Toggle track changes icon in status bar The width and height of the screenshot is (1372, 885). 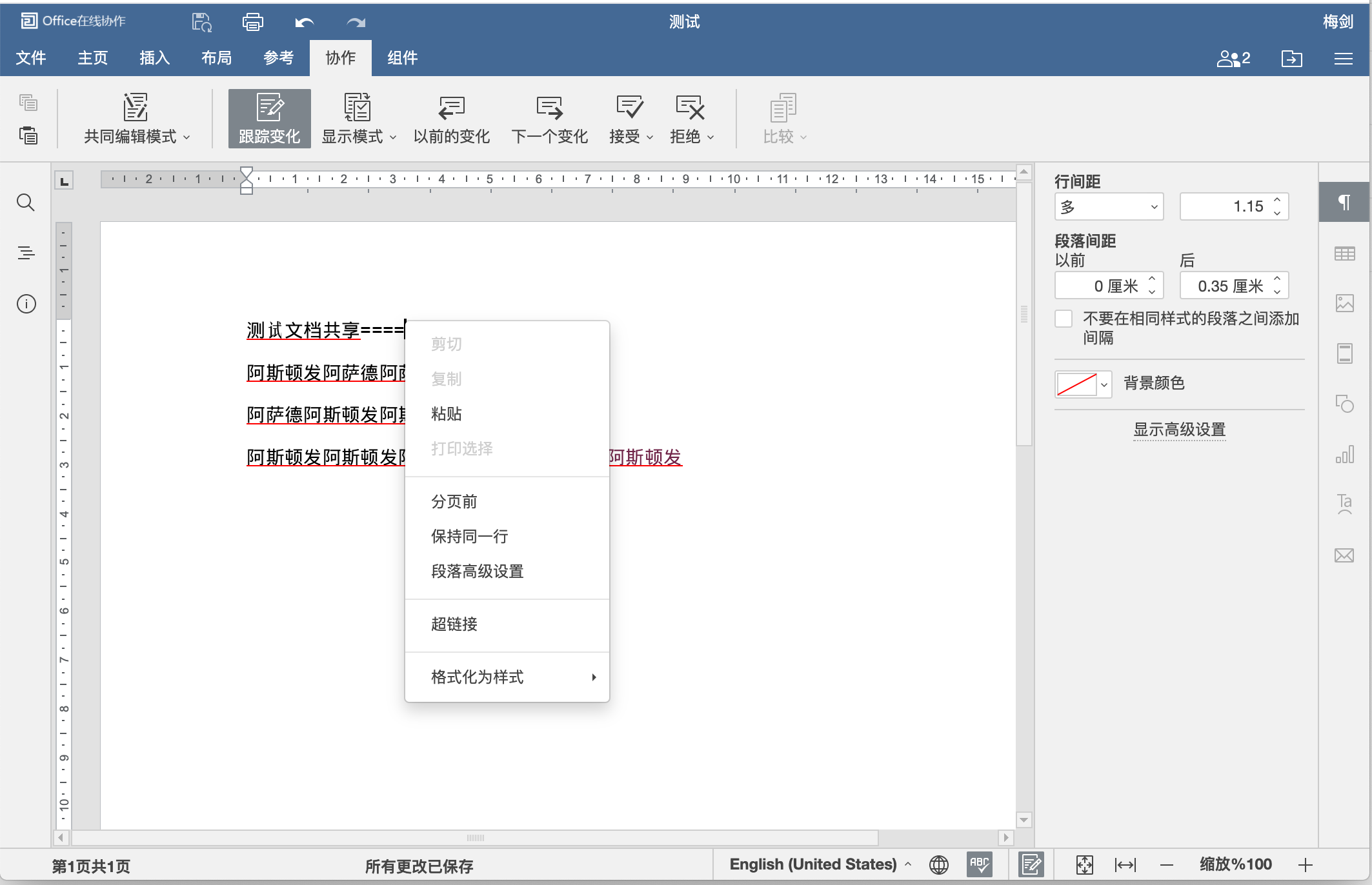pyautogui.click(x=1031, y=864)
